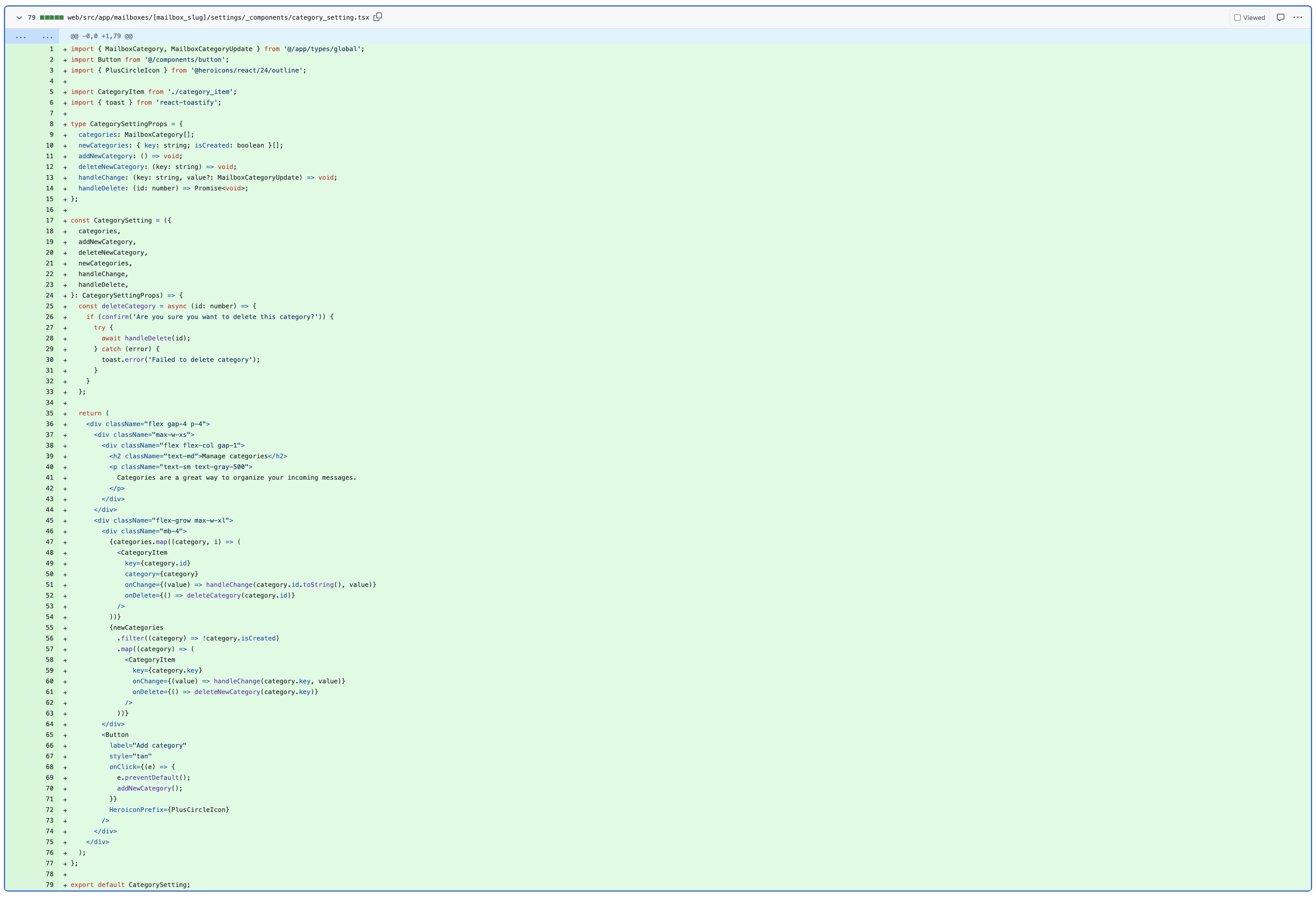Click the 79 changed lines count

[32, 18]
